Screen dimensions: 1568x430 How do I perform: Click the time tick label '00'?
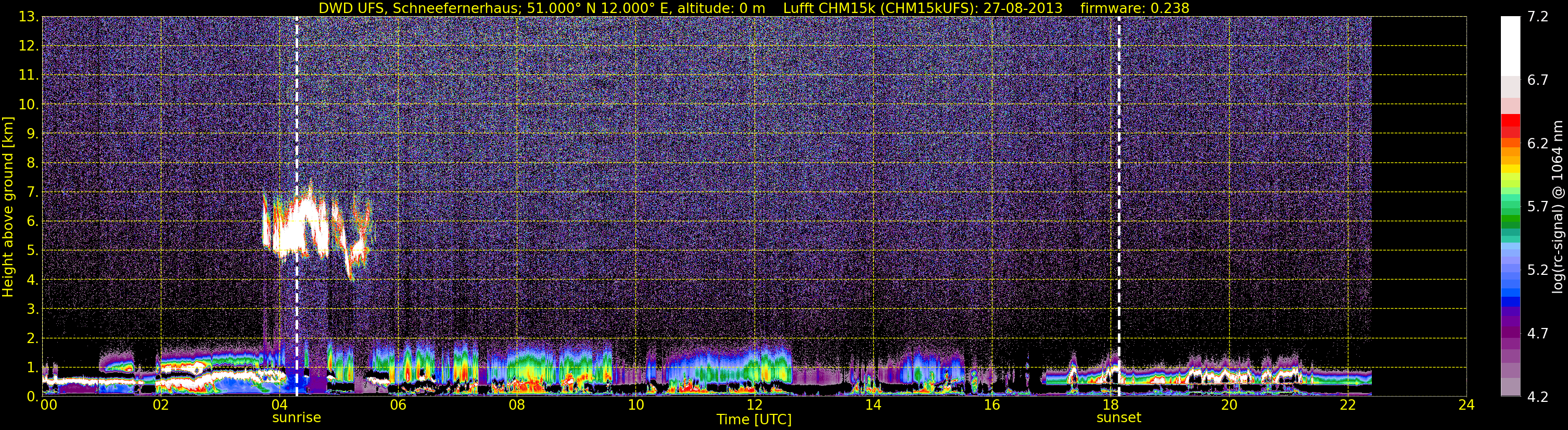coord(49,406)
